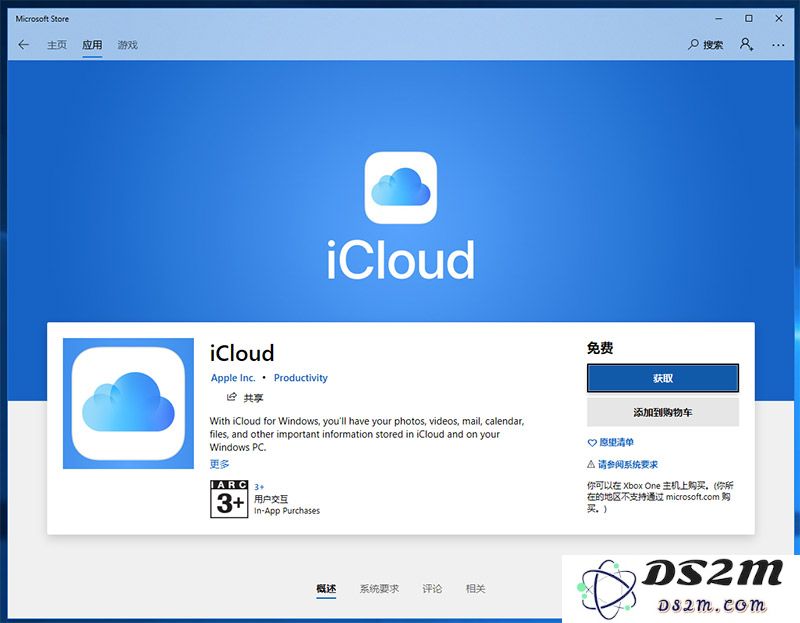Screen dimensions: 800x623
Task: Click the 3+ age rating link
Action: click(x=259, y=487)
